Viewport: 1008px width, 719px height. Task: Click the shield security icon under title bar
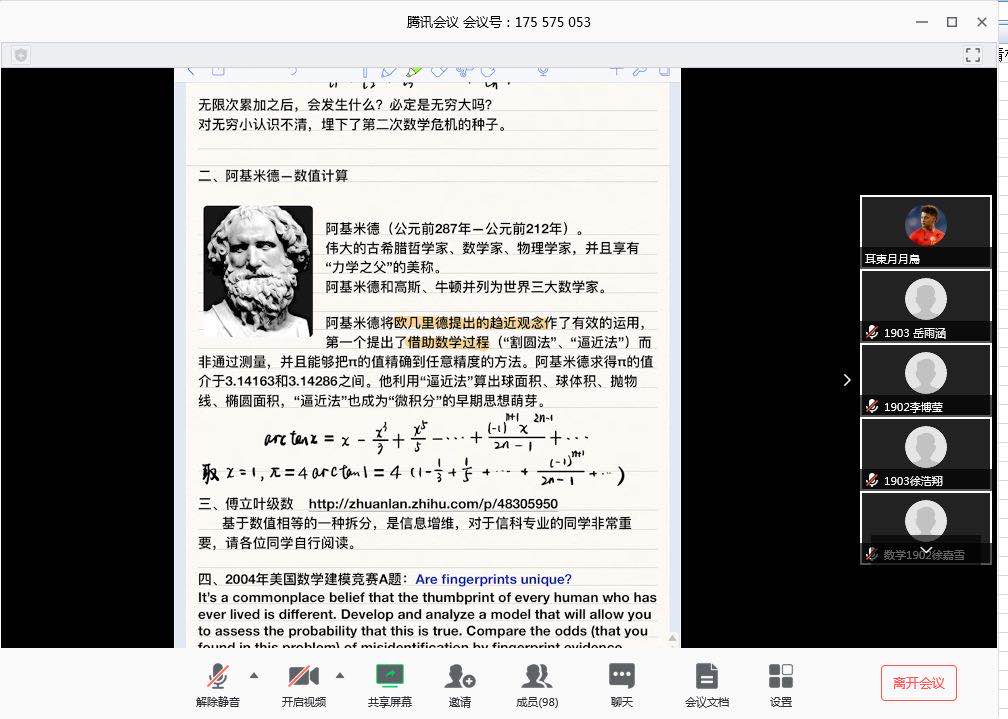point(21,55)
